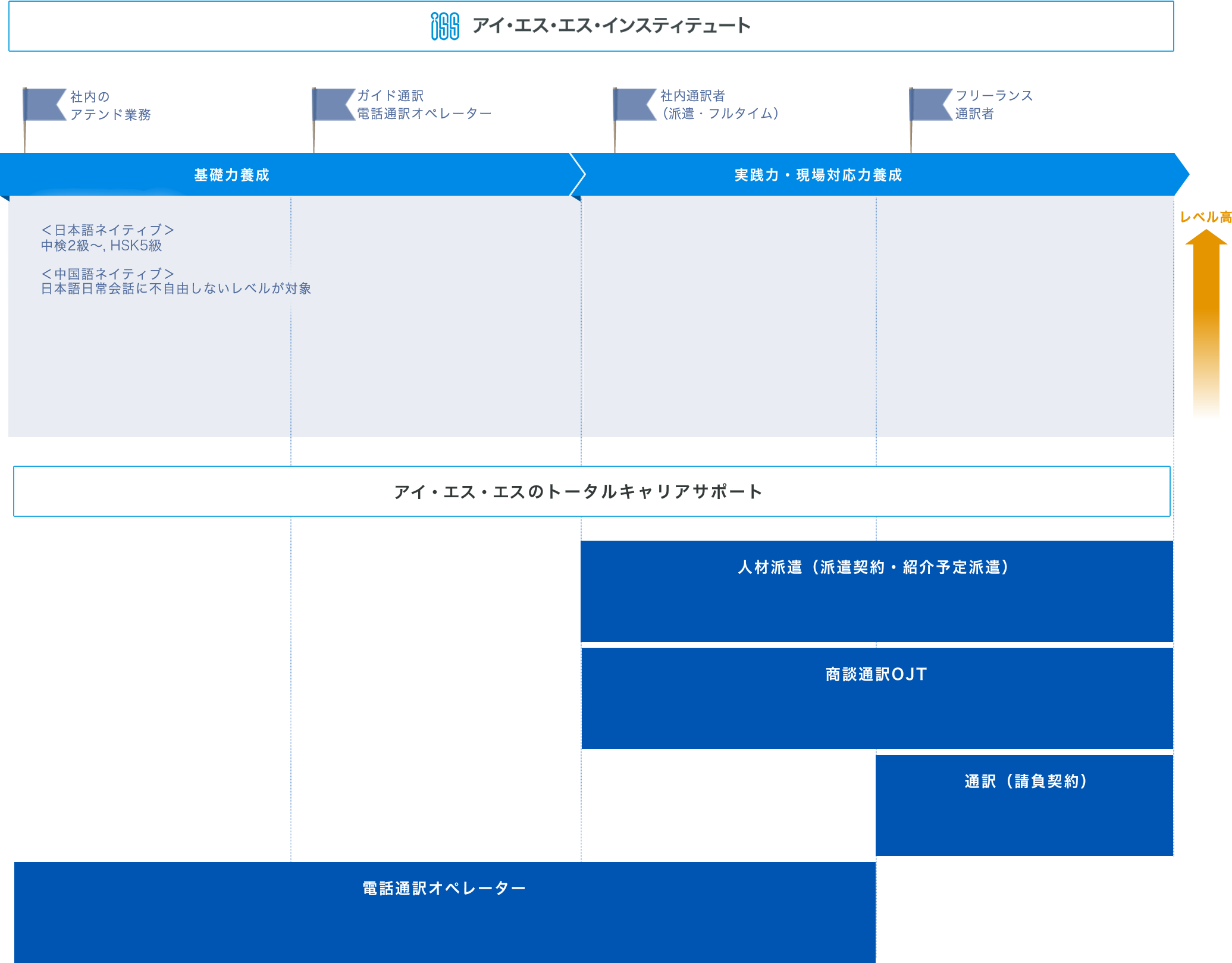Click the flag icon beside フリーランス通訳者
The image size is (1232, 963).
(x=930, y=119)
